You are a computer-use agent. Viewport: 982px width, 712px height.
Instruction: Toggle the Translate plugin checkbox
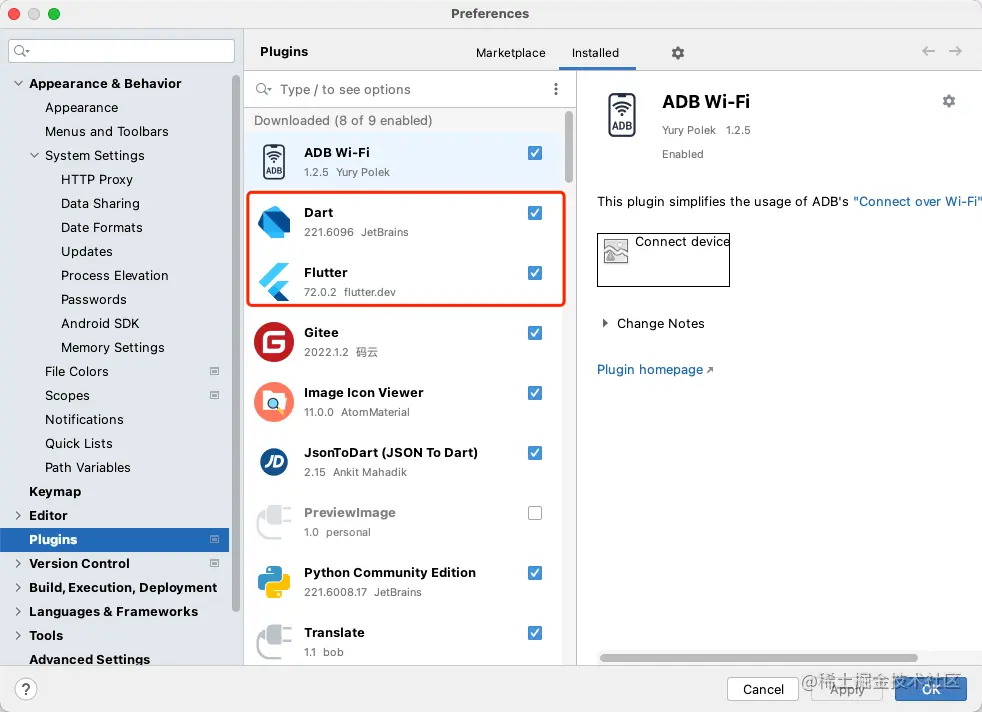(x=535, y=633)
